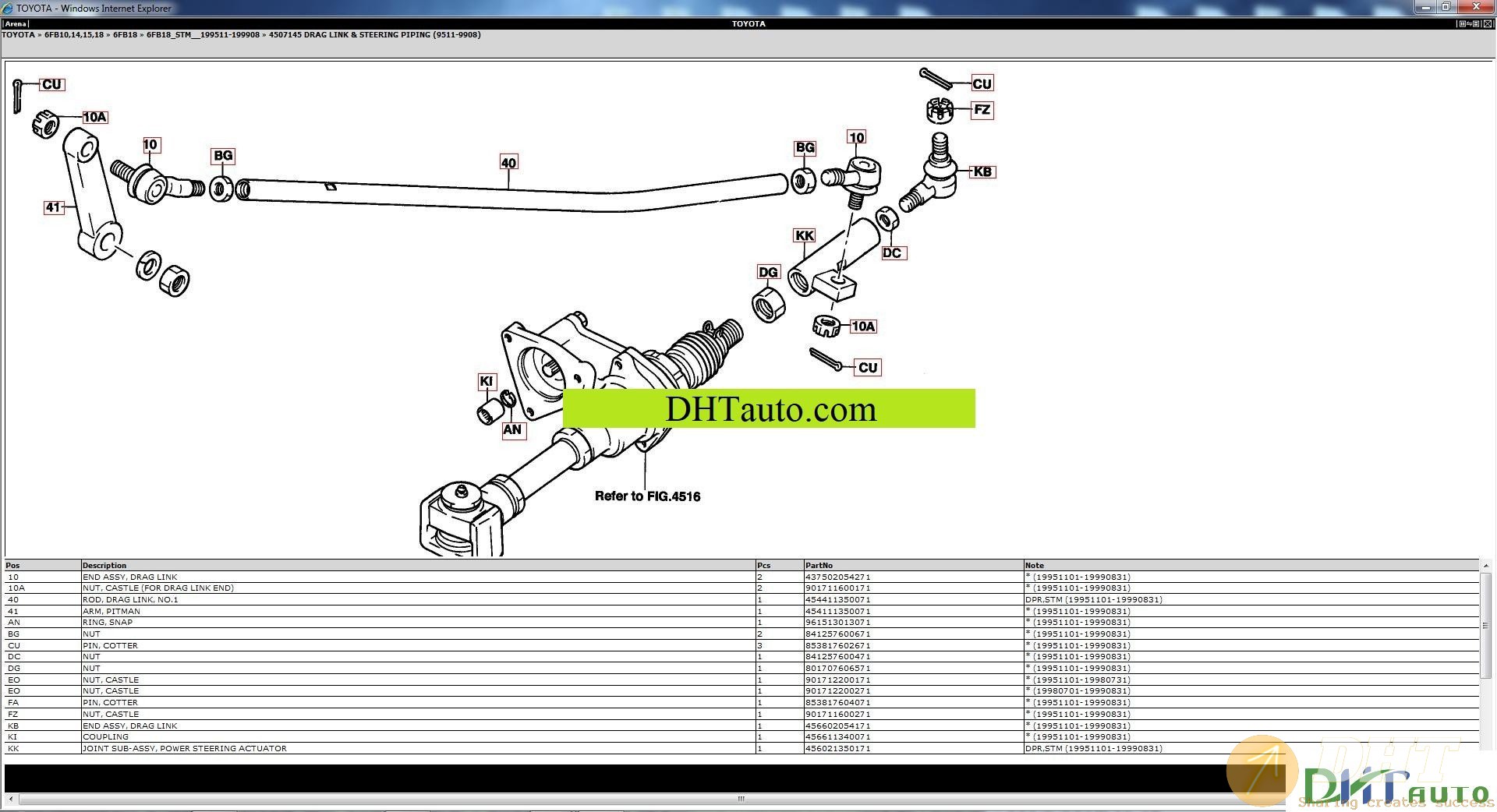
Task: Select row ROD, DRAG LINK, NO.1
Action: click(741, 600)
